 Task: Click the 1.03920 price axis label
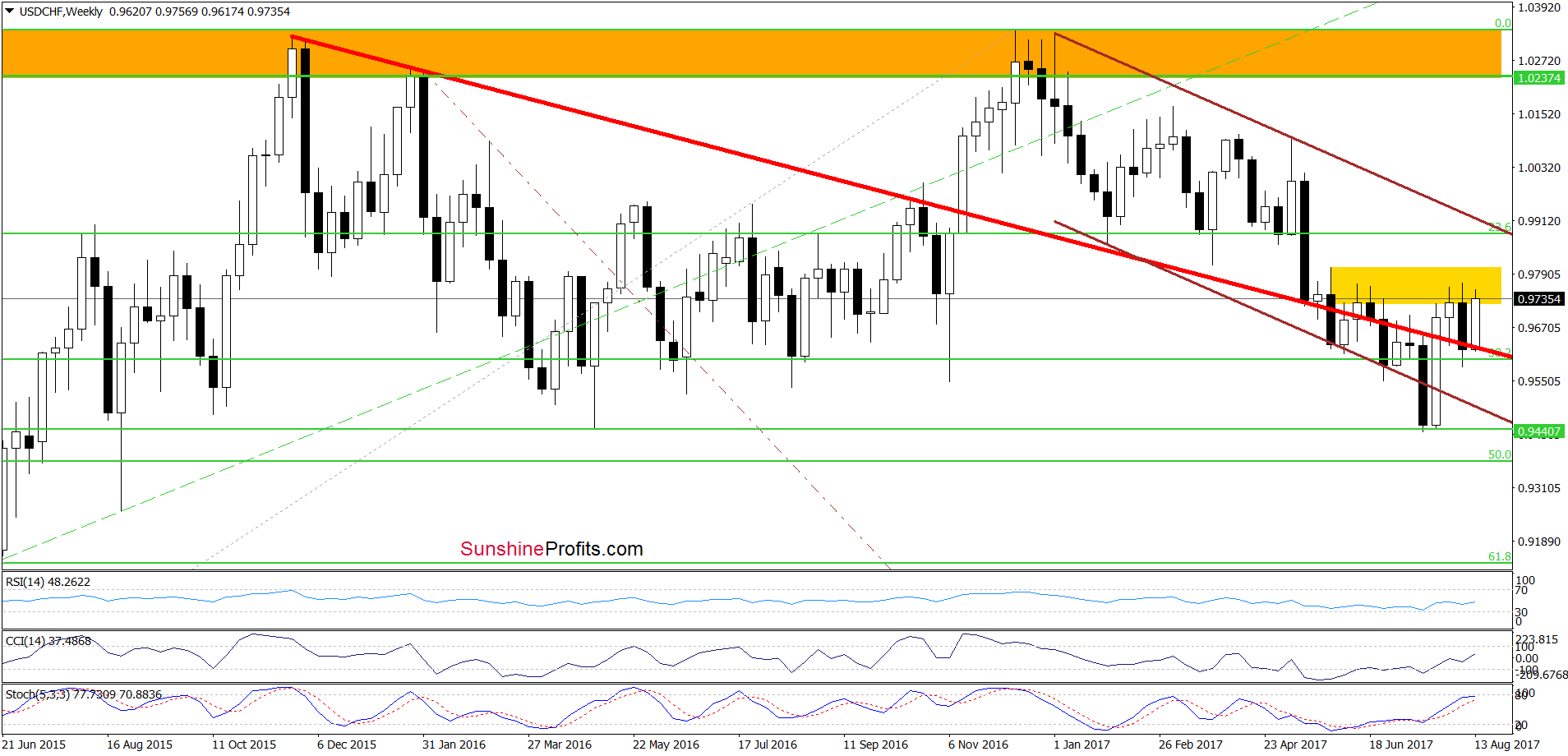click(x=1538, y=7)
